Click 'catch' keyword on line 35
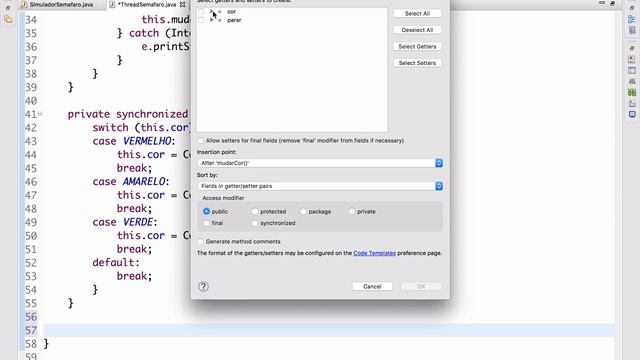 pos(144,33)
